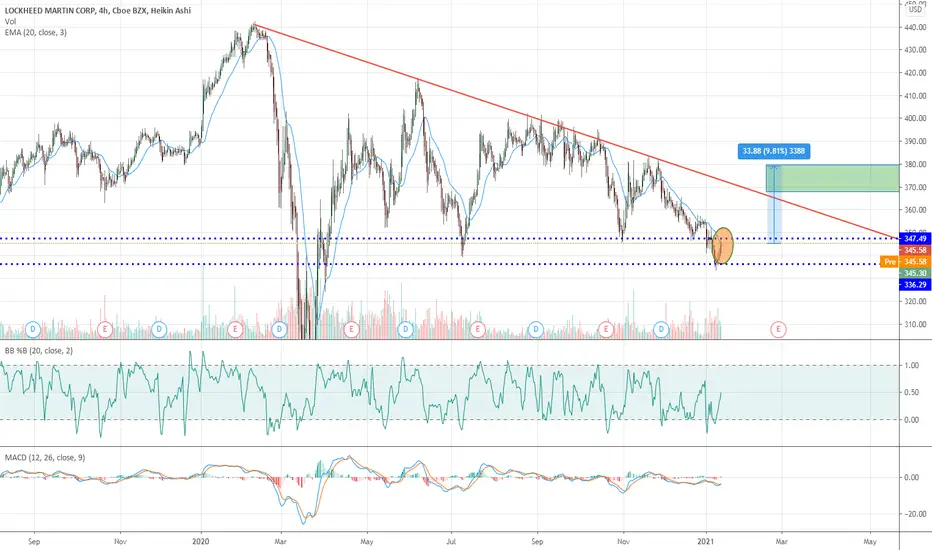This screenshot has height=550, width=932.
Task: Select the blue price range measurement bar
Action: 773,204
